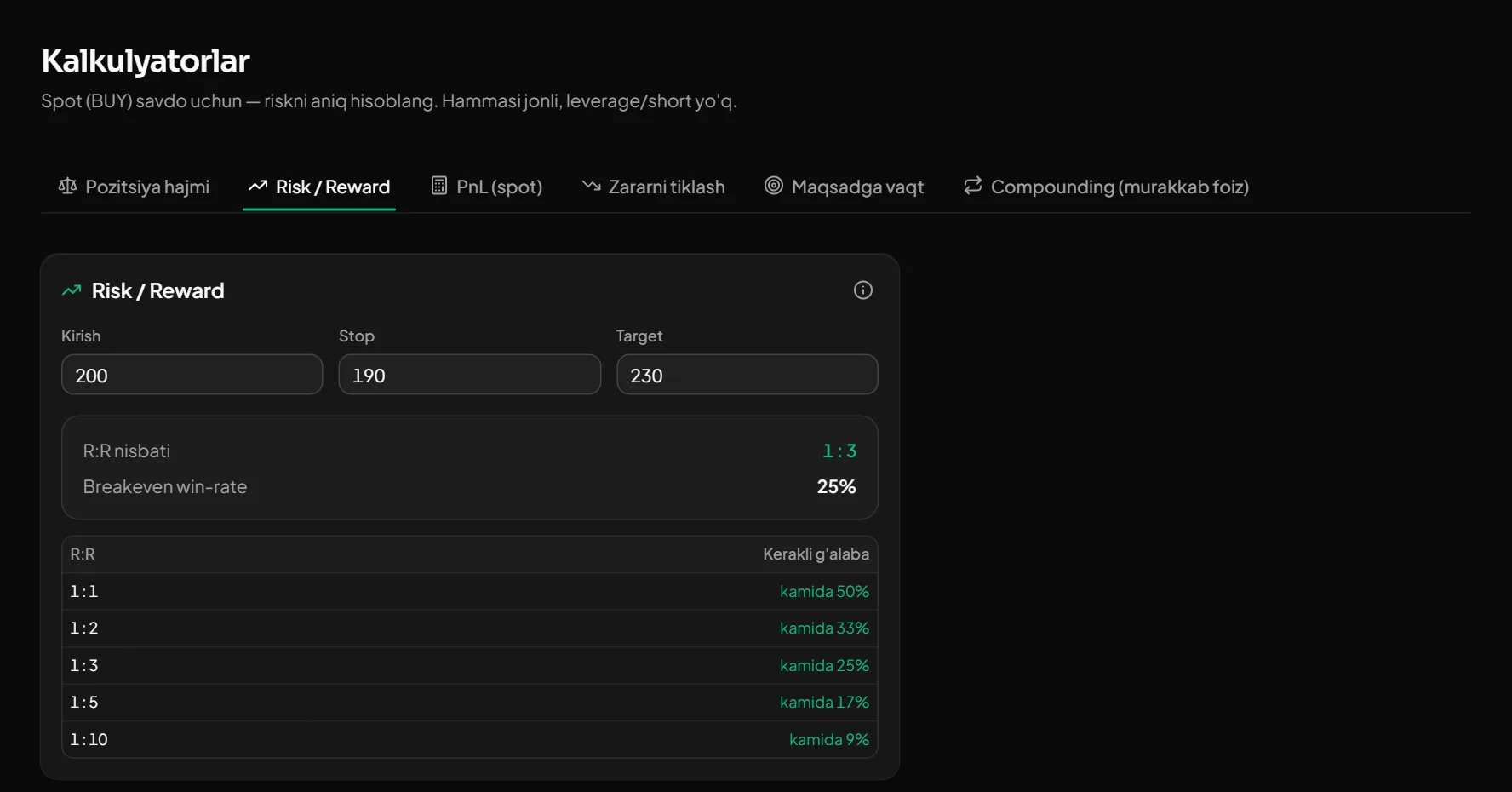Viewport: 1512px width, 792px height.
Task: Click the trend arrow icon on Risk / Reward tab
Action: pyautogui.click(x=258, y=186)
